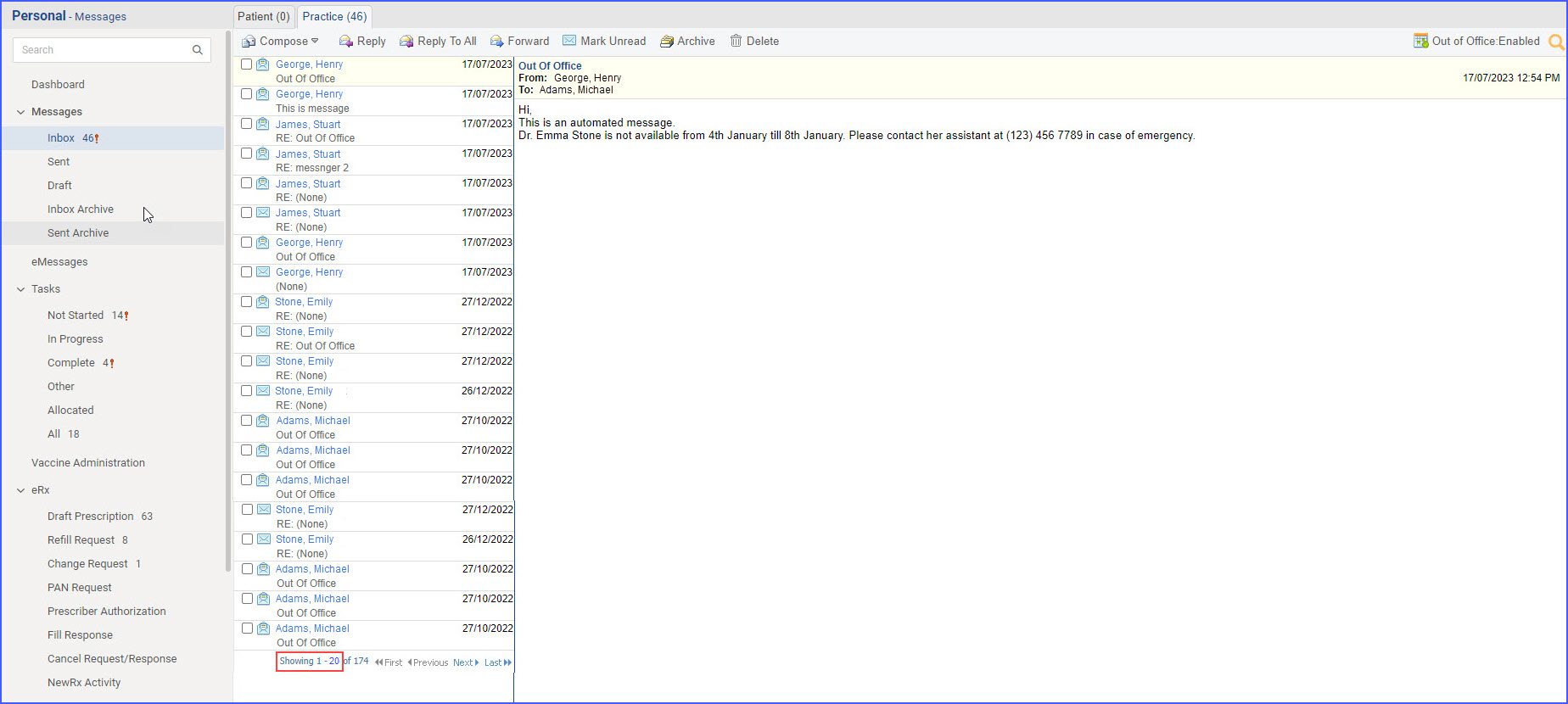This screenshot has height=704, width=1568.
Task: Click the Mark Unread button label
Action: click(x=613, y=41)
